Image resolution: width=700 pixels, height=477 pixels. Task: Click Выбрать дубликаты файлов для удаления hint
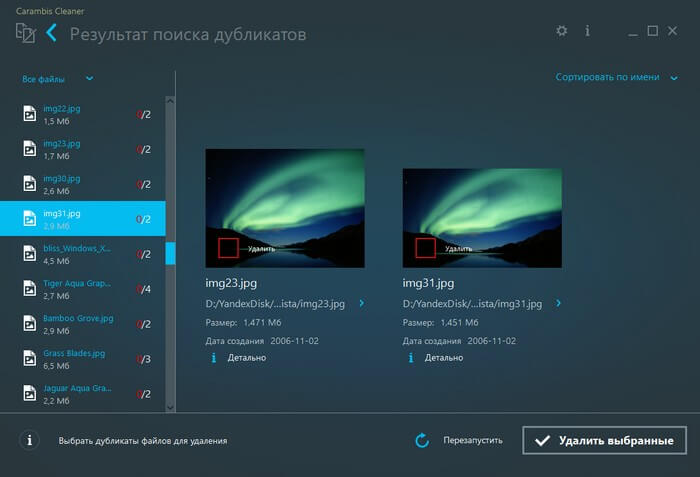[143, 441]
